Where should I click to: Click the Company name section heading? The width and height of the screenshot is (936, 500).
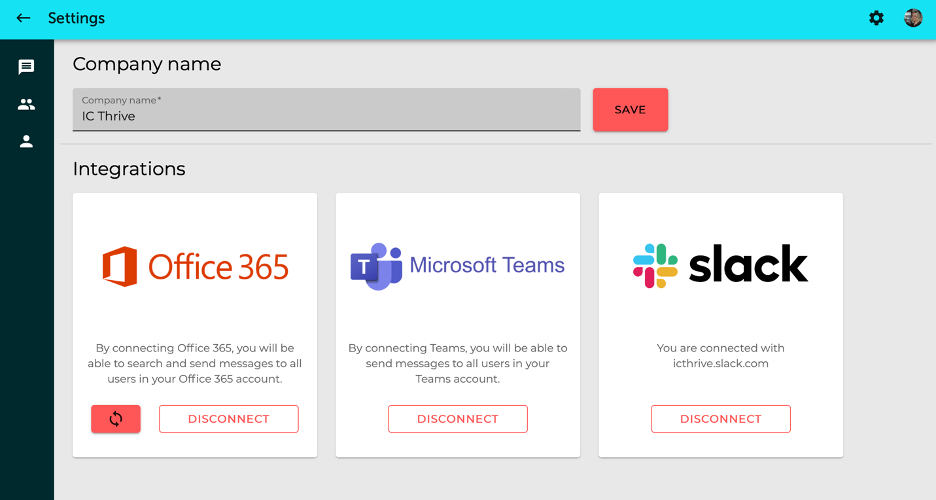[x=147, y=64]
